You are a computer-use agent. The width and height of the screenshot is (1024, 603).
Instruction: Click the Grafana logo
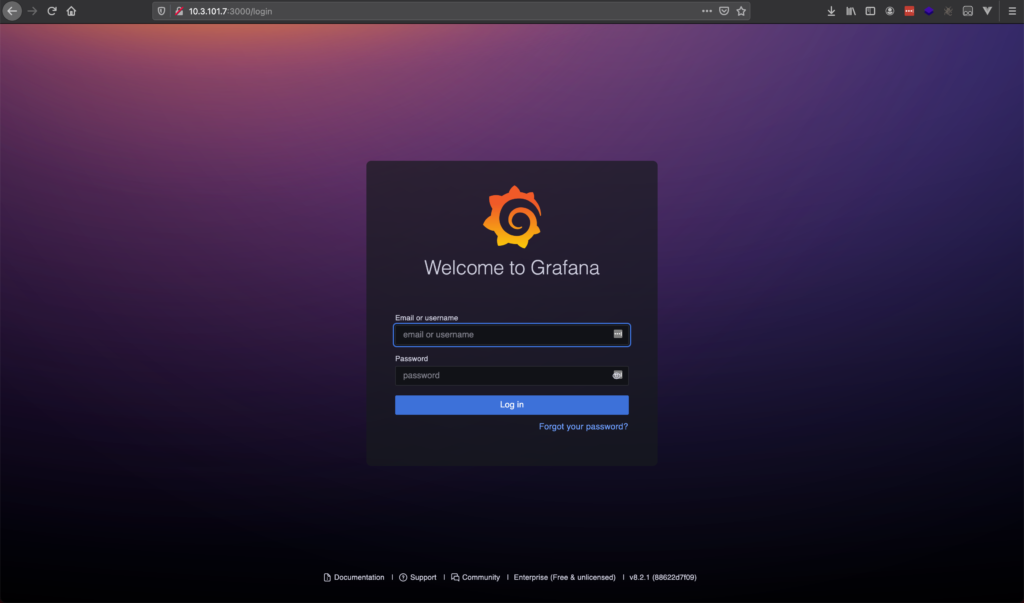512,217
